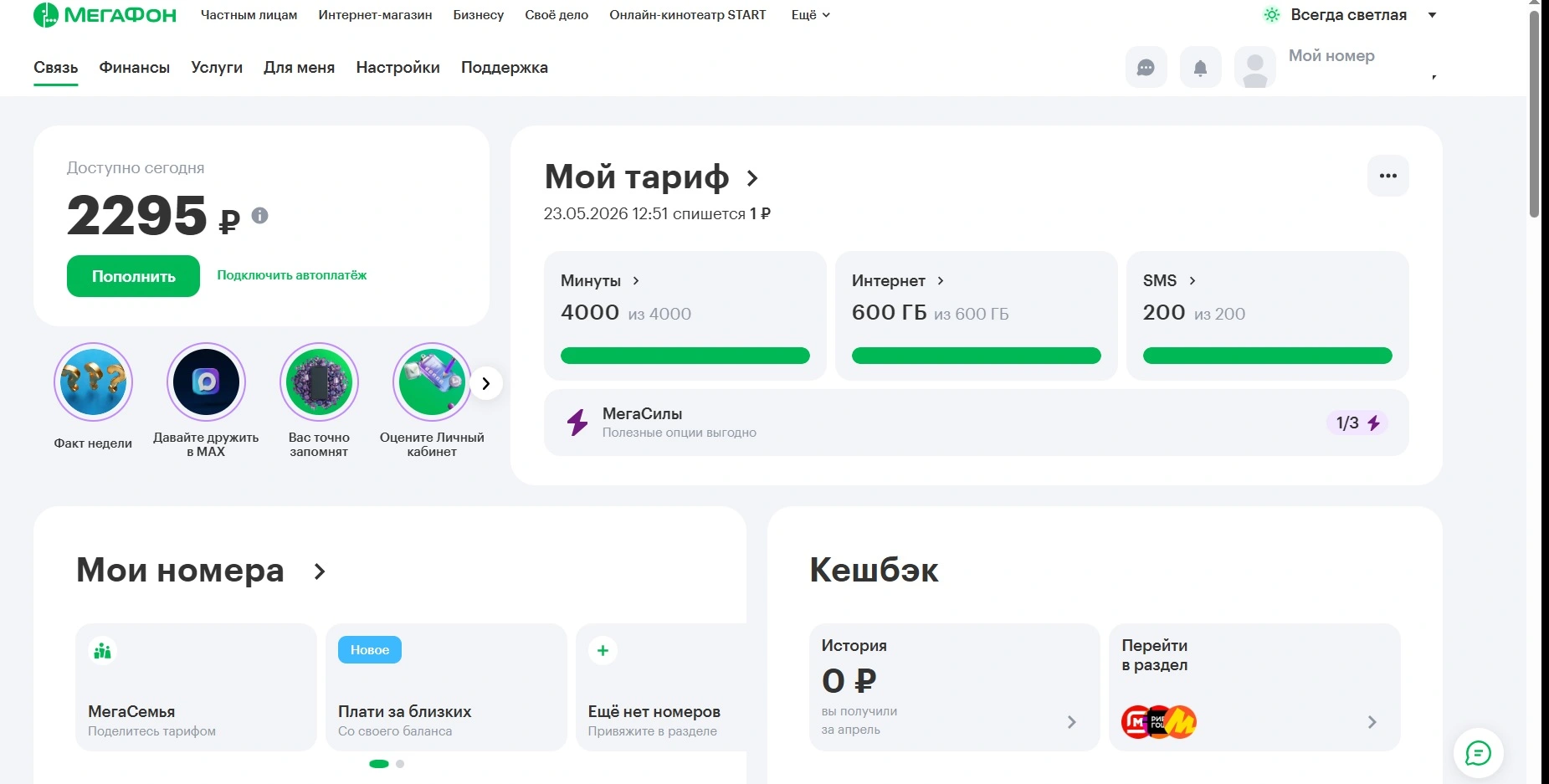Open the Оцените Личный кабинет story
1549x784 pixels.
pos(432,382)
